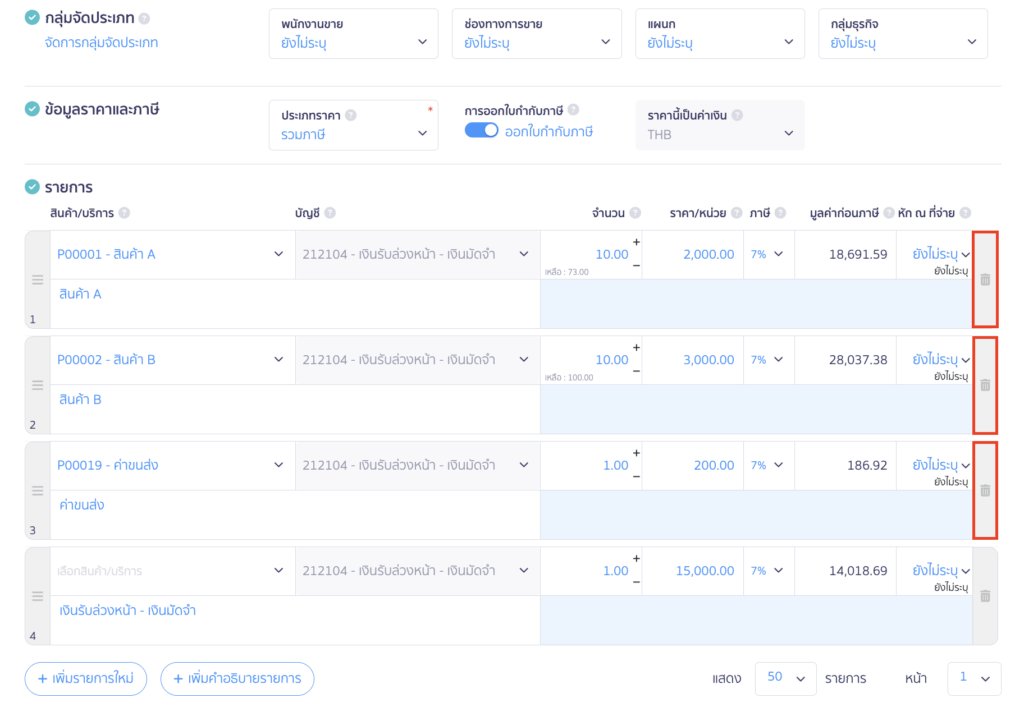Click help icon beside ประเภทราคา label
Image resolution: width=1024 pixels, height=707 pixels.
click(351, 115)
